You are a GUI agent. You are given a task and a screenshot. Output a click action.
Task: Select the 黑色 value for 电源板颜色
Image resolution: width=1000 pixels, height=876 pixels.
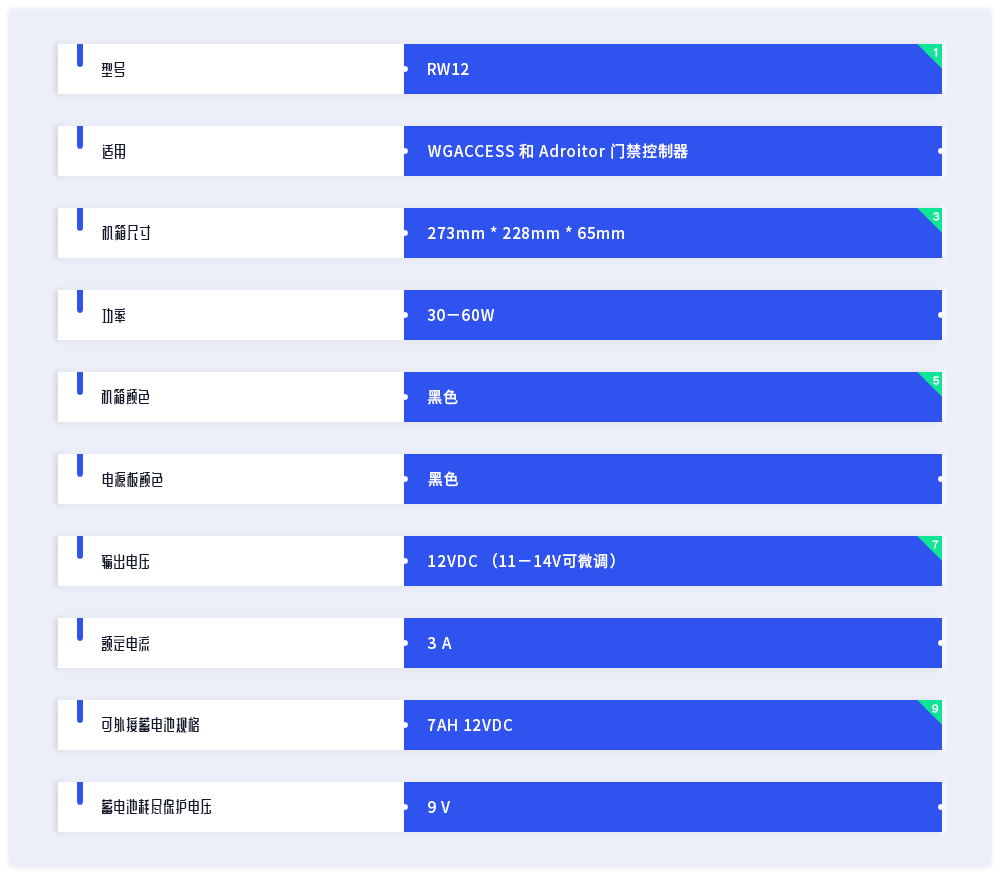[x=442, y=479]
